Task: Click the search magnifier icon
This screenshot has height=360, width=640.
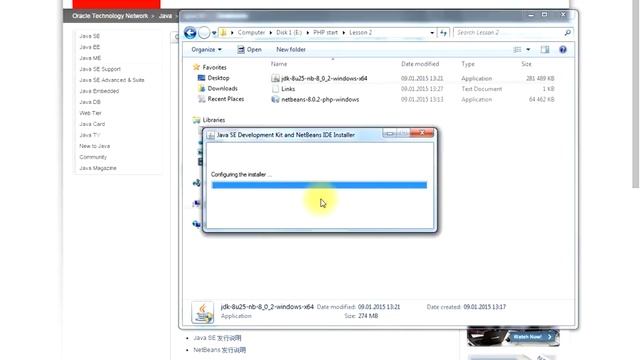Action: tap(567, 32)
